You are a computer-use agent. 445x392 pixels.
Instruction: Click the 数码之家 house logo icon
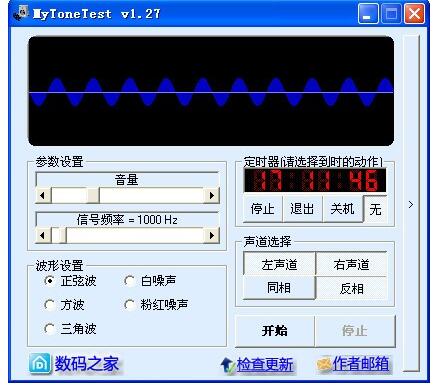40,363
